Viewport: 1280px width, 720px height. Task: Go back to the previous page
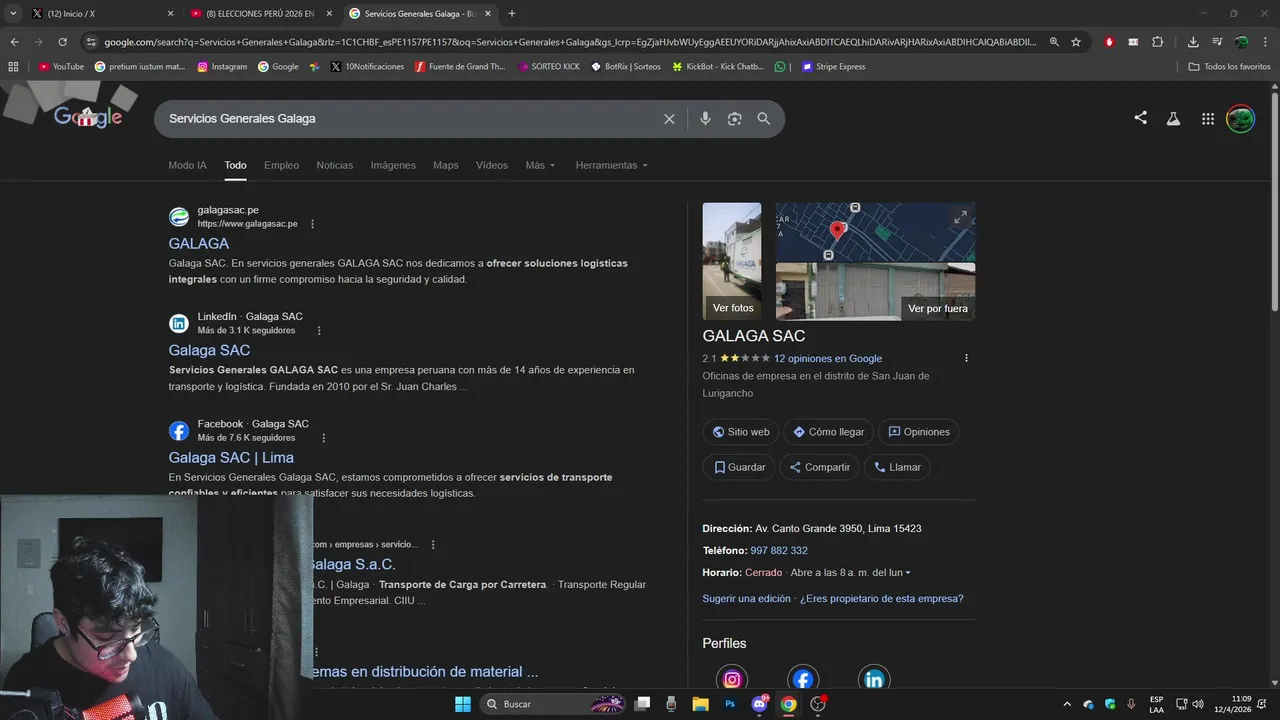pos(14,42)
